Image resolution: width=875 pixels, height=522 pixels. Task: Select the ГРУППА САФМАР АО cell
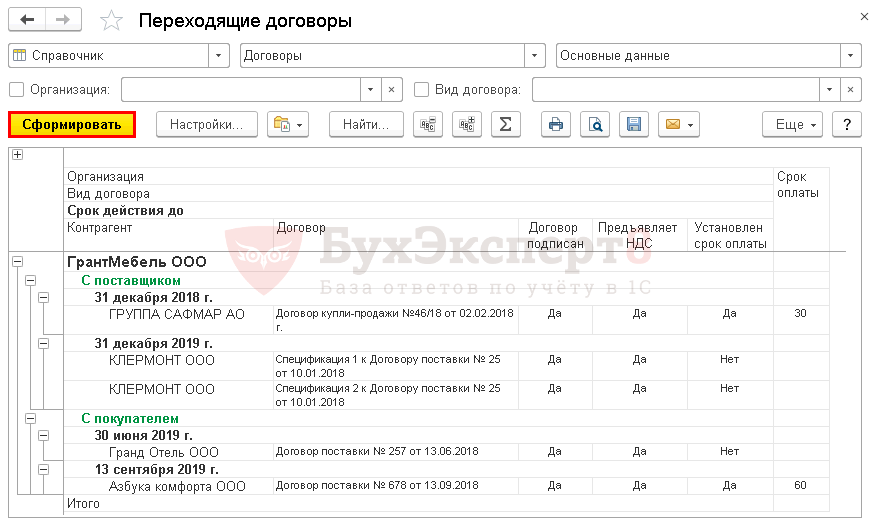[169, 319]
